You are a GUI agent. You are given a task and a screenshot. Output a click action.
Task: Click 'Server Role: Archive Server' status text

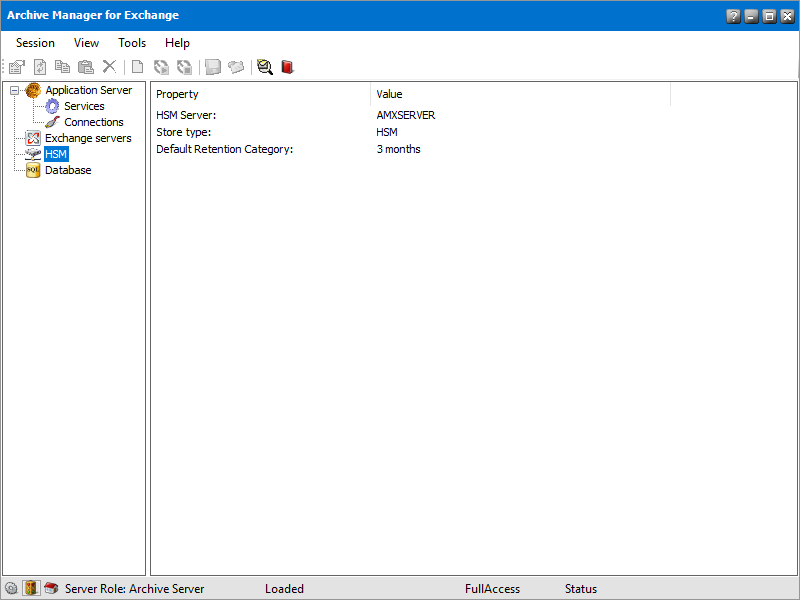[x=135, y=589]
